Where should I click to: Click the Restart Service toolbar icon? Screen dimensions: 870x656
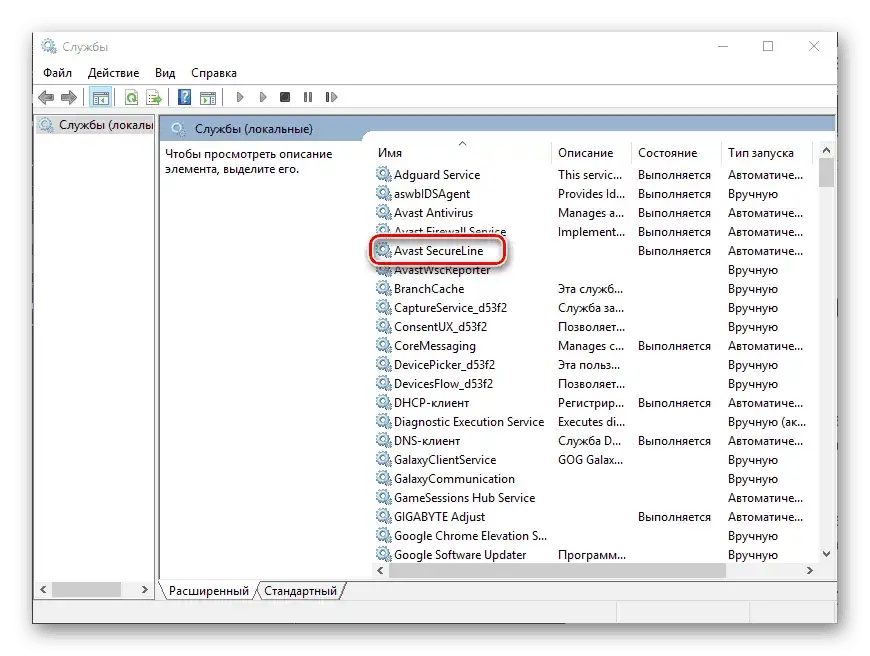tap(330, 97)
